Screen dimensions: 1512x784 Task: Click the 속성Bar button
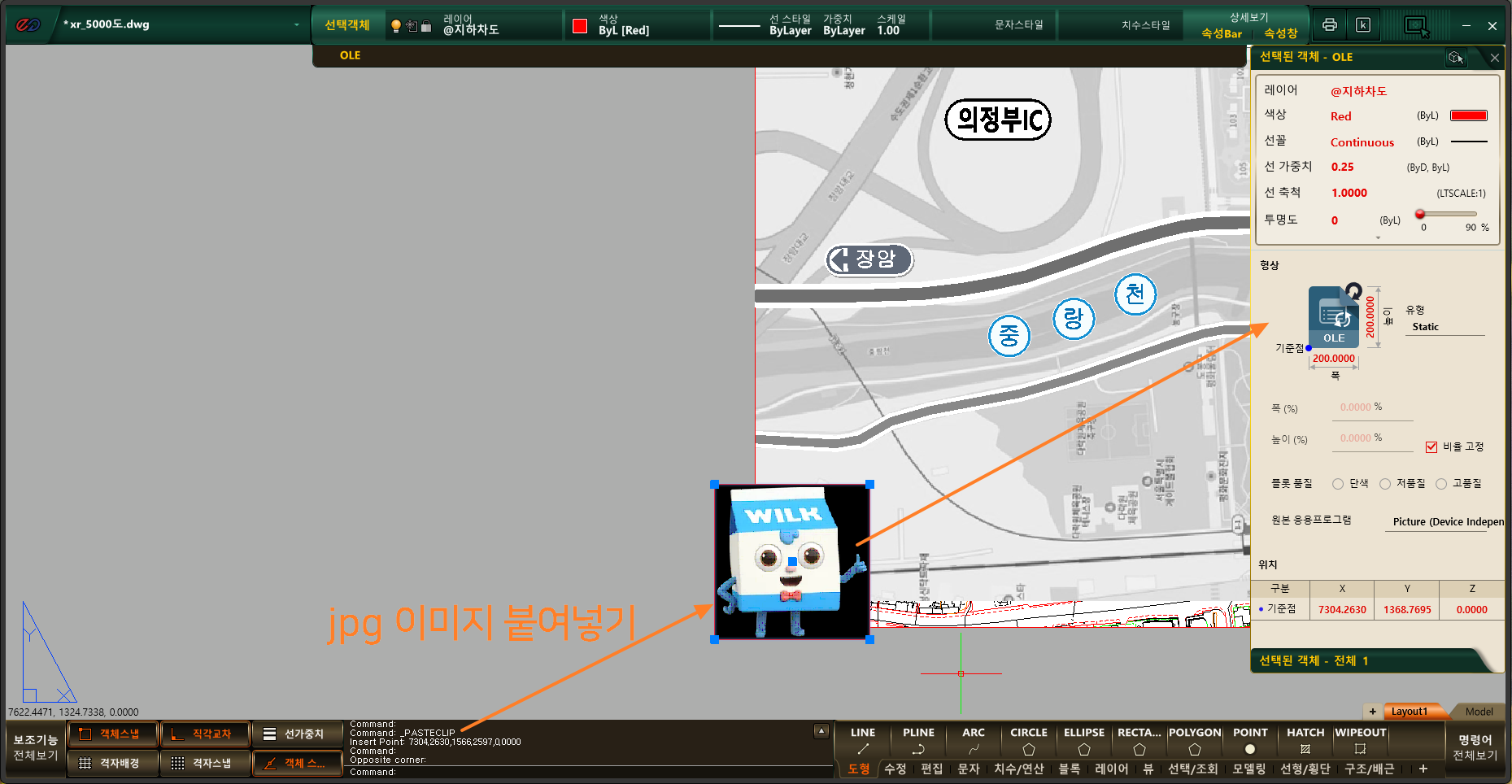pyautogui.click(x=1222, y=33)
